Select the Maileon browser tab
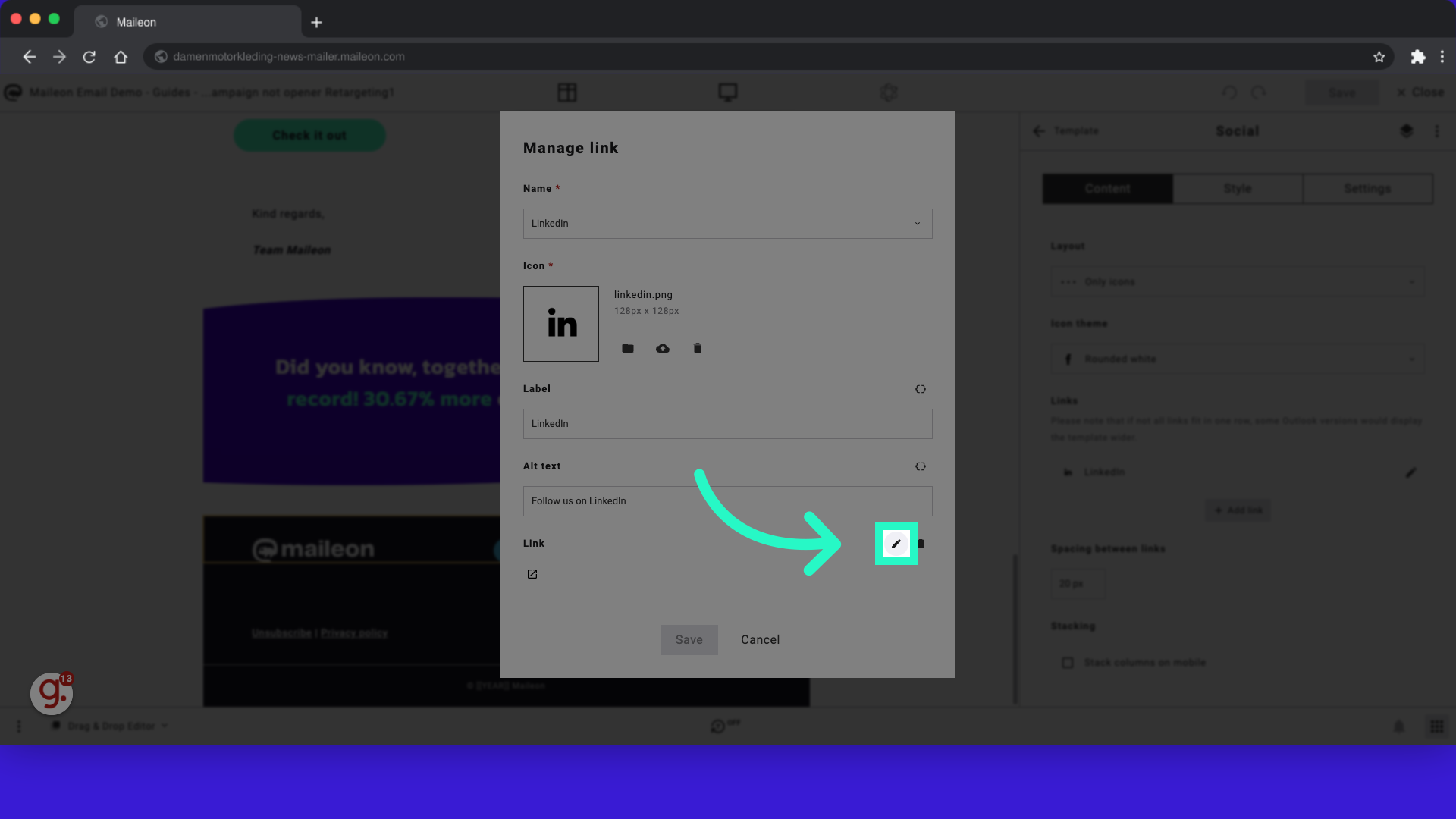Screen dimensions: 1456x819 [187, 22]
